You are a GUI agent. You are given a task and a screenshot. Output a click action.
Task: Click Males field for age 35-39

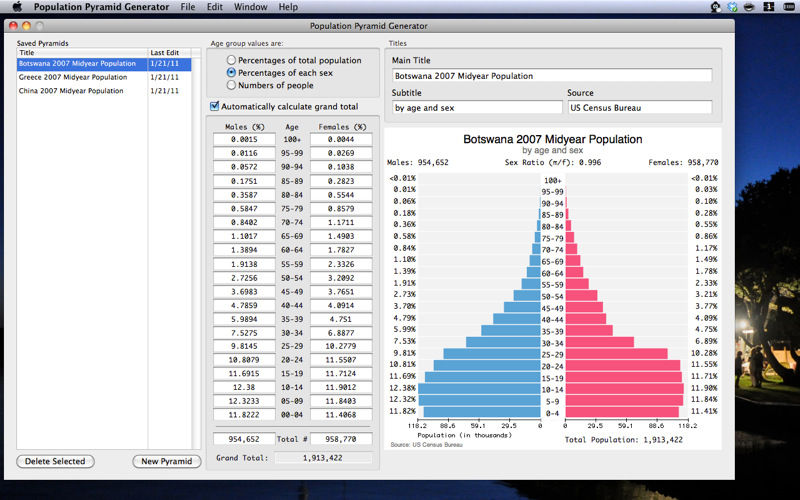[244, 319]
